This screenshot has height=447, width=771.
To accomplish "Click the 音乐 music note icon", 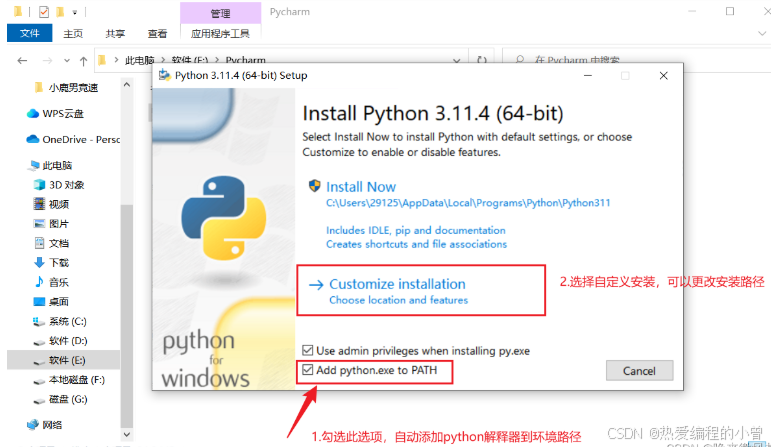I will point(39,282).
